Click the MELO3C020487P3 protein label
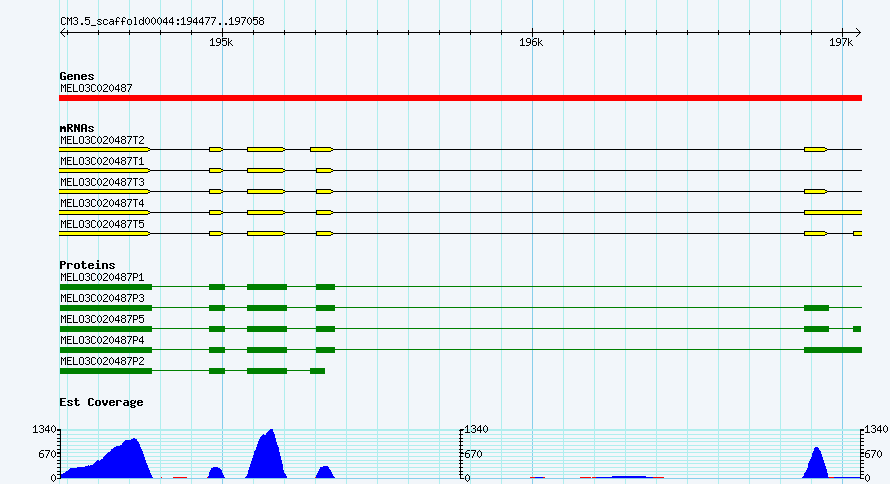 (x=102, y=298)
